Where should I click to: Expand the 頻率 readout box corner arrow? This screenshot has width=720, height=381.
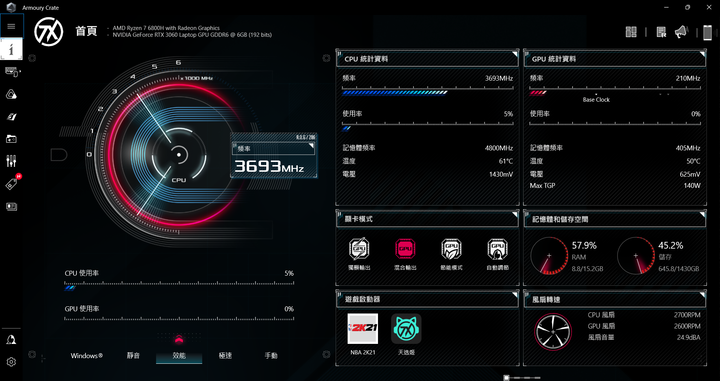click(x=311, y=146)
